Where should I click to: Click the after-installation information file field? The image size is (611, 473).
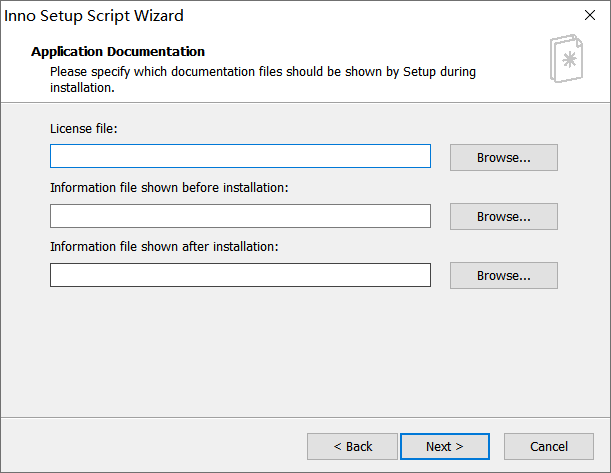click(x=240, y=275)
